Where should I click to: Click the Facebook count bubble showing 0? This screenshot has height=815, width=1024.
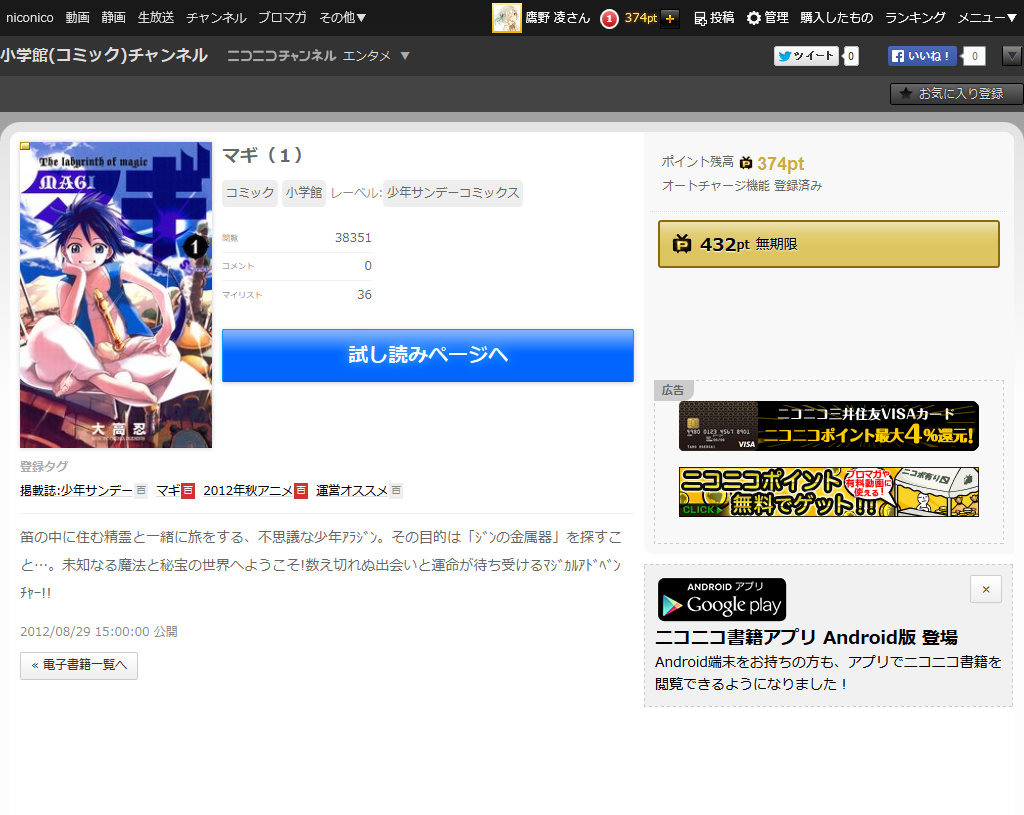pos(974,56)
